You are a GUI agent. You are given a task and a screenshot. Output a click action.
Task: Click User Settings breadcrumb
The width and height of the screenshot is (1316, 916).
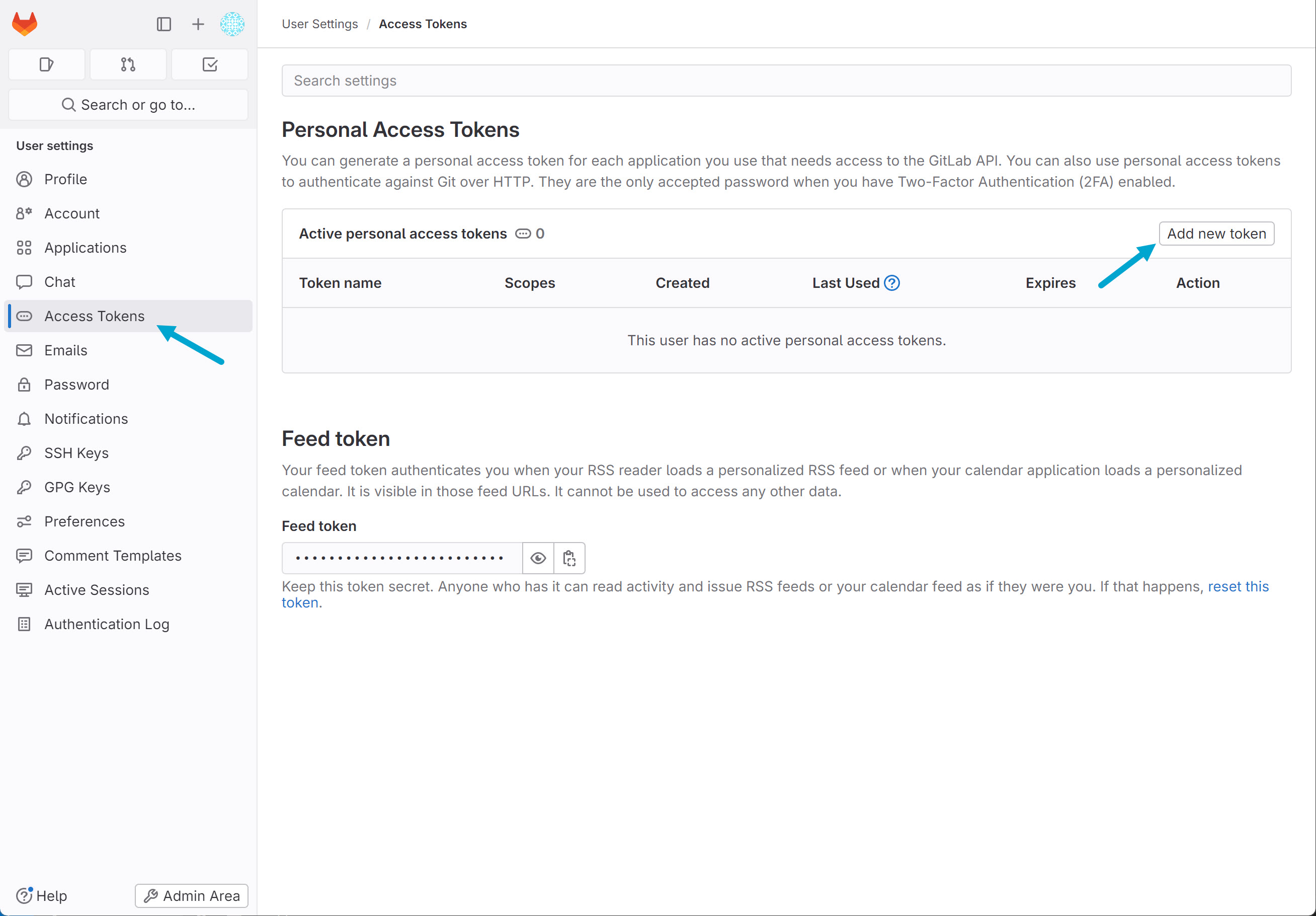tap(319, 24)
